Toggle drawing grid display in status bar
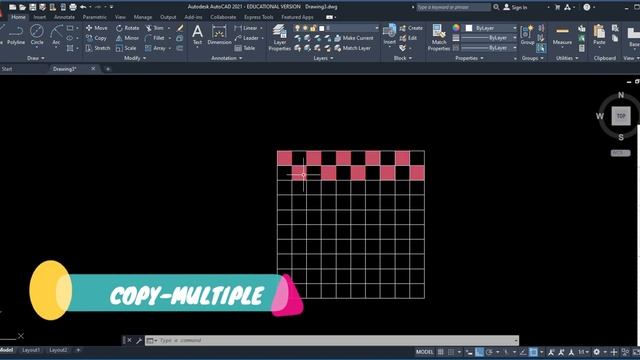This screenshot has width=640, height=360. 441,352
